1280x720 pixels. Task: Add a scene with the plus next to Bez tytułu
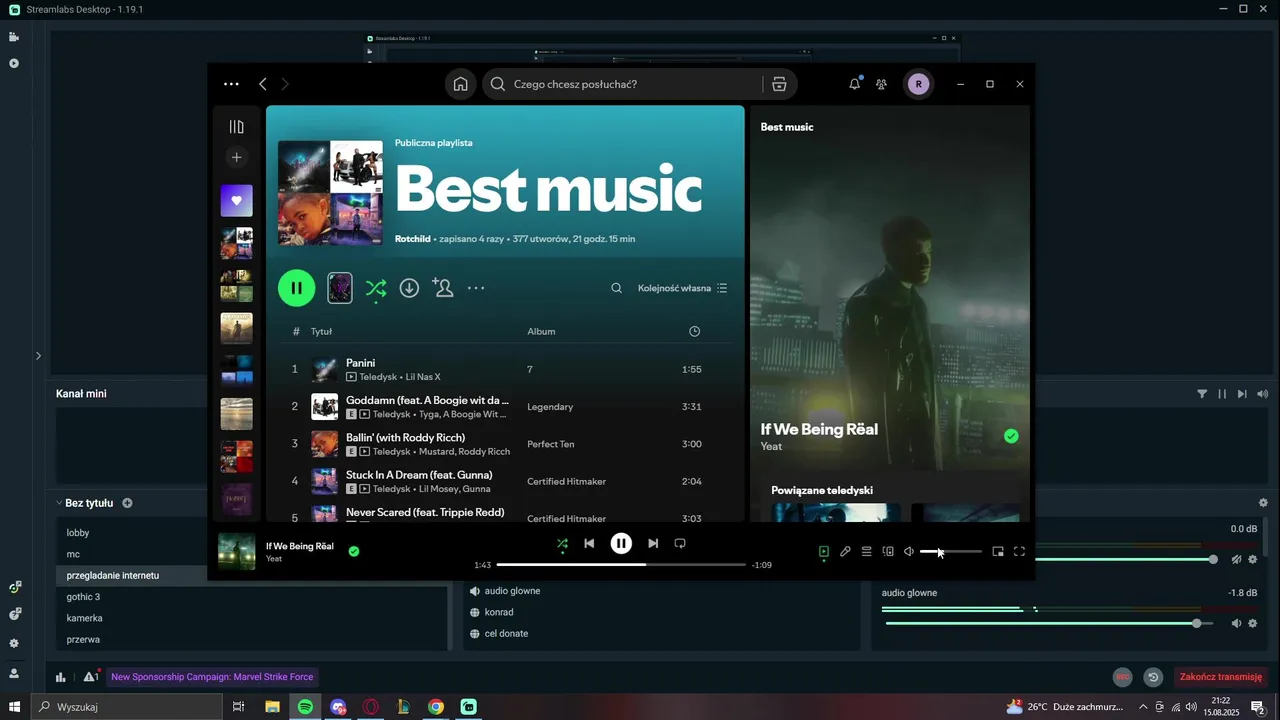(x=127, y=503)
